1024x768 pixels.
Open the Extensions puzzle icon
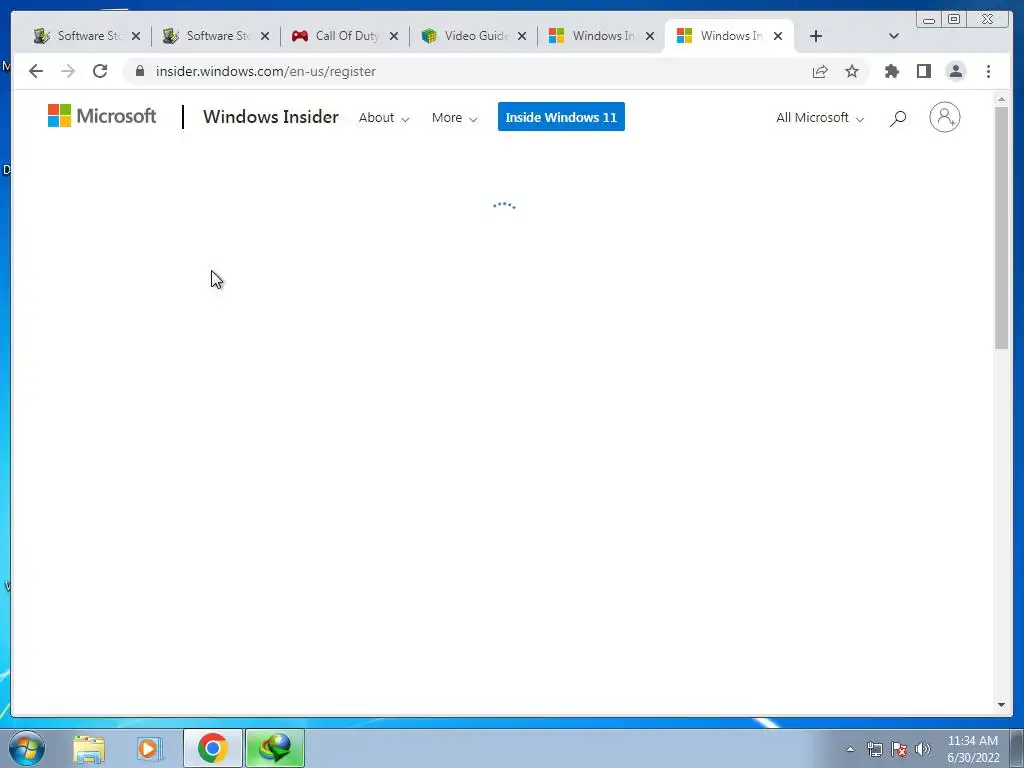click(891, 71)
